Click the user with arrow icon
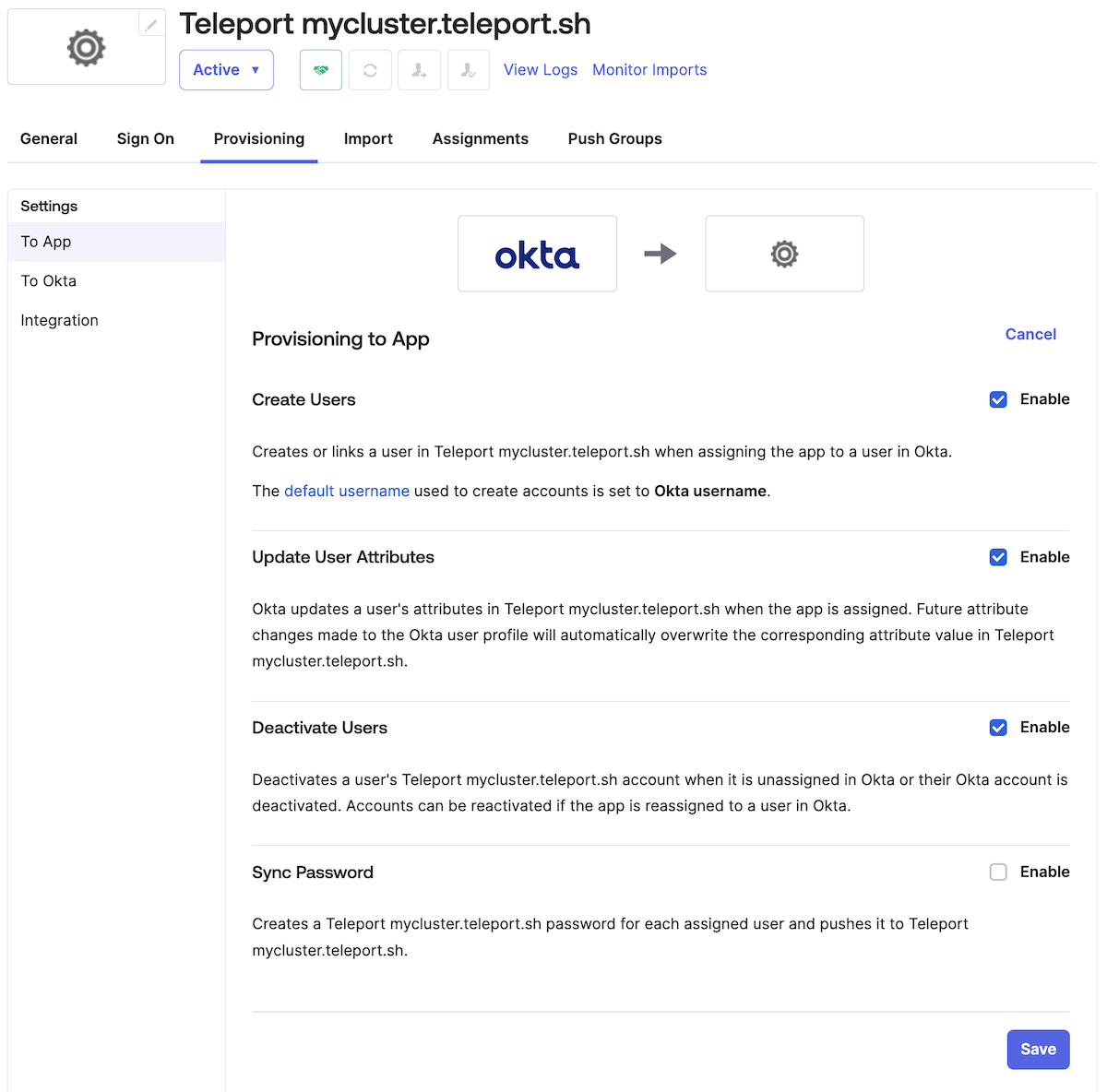The image size is (1107, 1092). coord(419,70)
